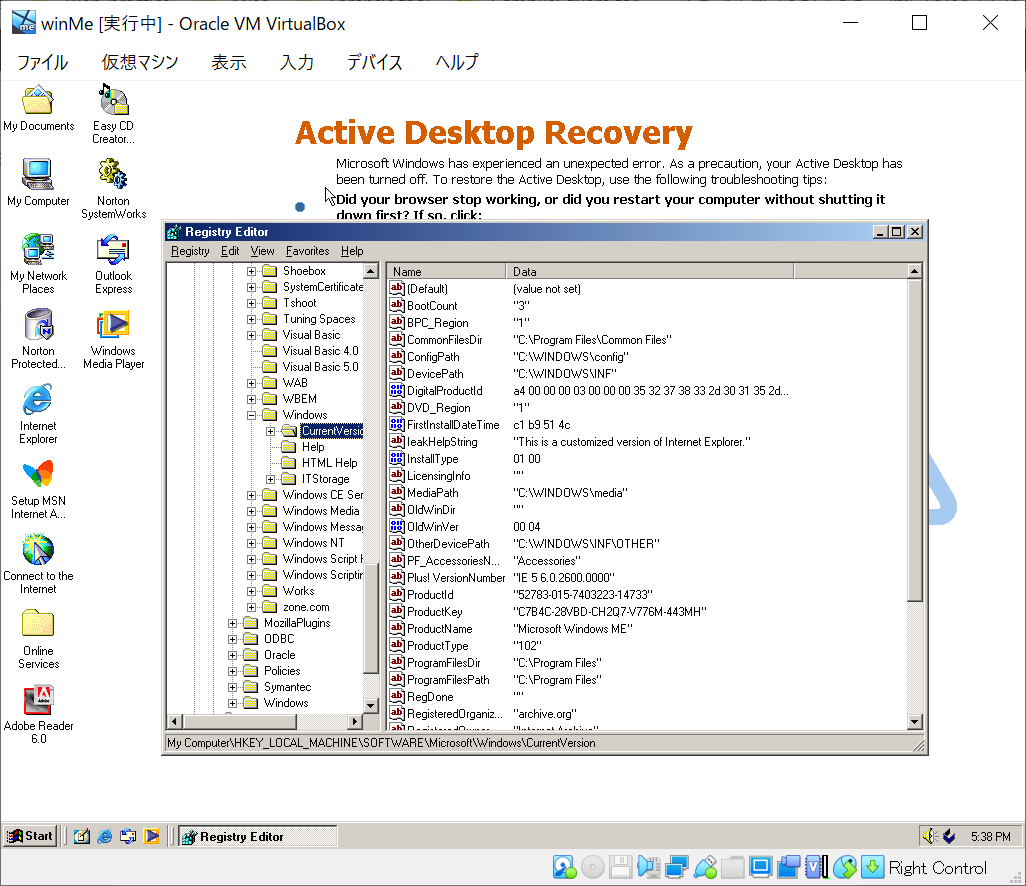
Task: Click the values pane scroll down arrow
Action: point(915,722)
